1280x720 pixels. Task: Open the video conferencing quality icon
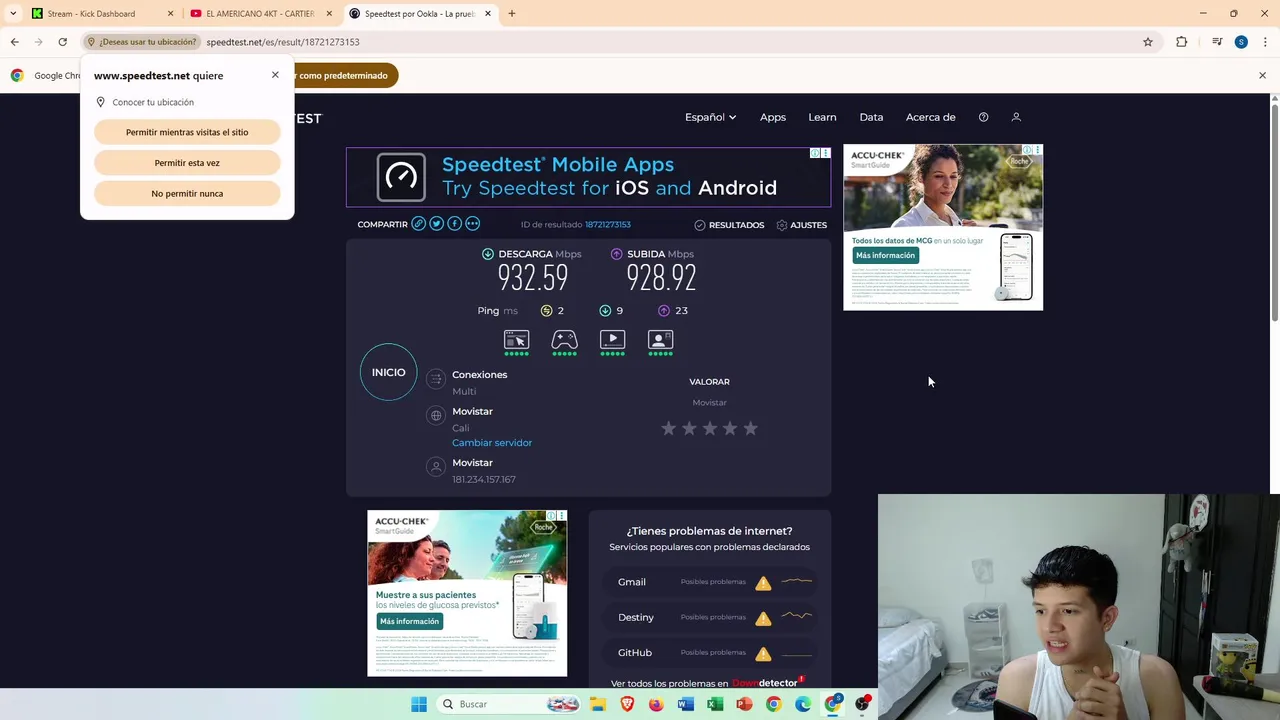click(660, 342)
